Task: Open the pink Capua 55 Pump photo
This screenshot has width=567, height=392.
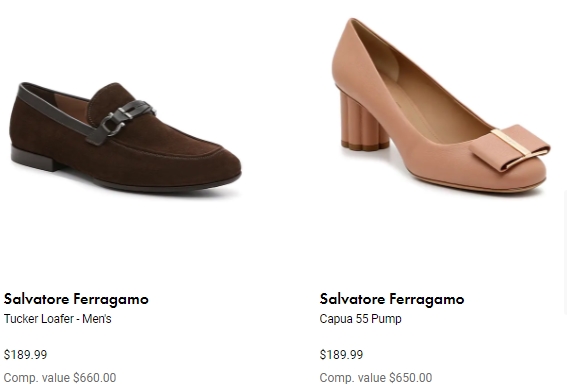Action: pos(441,105)
